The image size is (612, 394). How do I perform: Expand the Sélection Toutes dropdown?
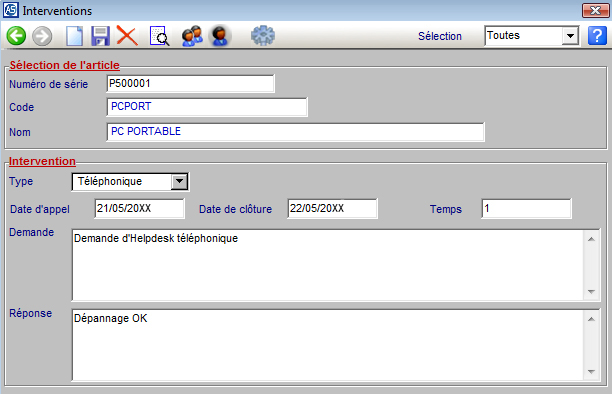tap(570, 36)
